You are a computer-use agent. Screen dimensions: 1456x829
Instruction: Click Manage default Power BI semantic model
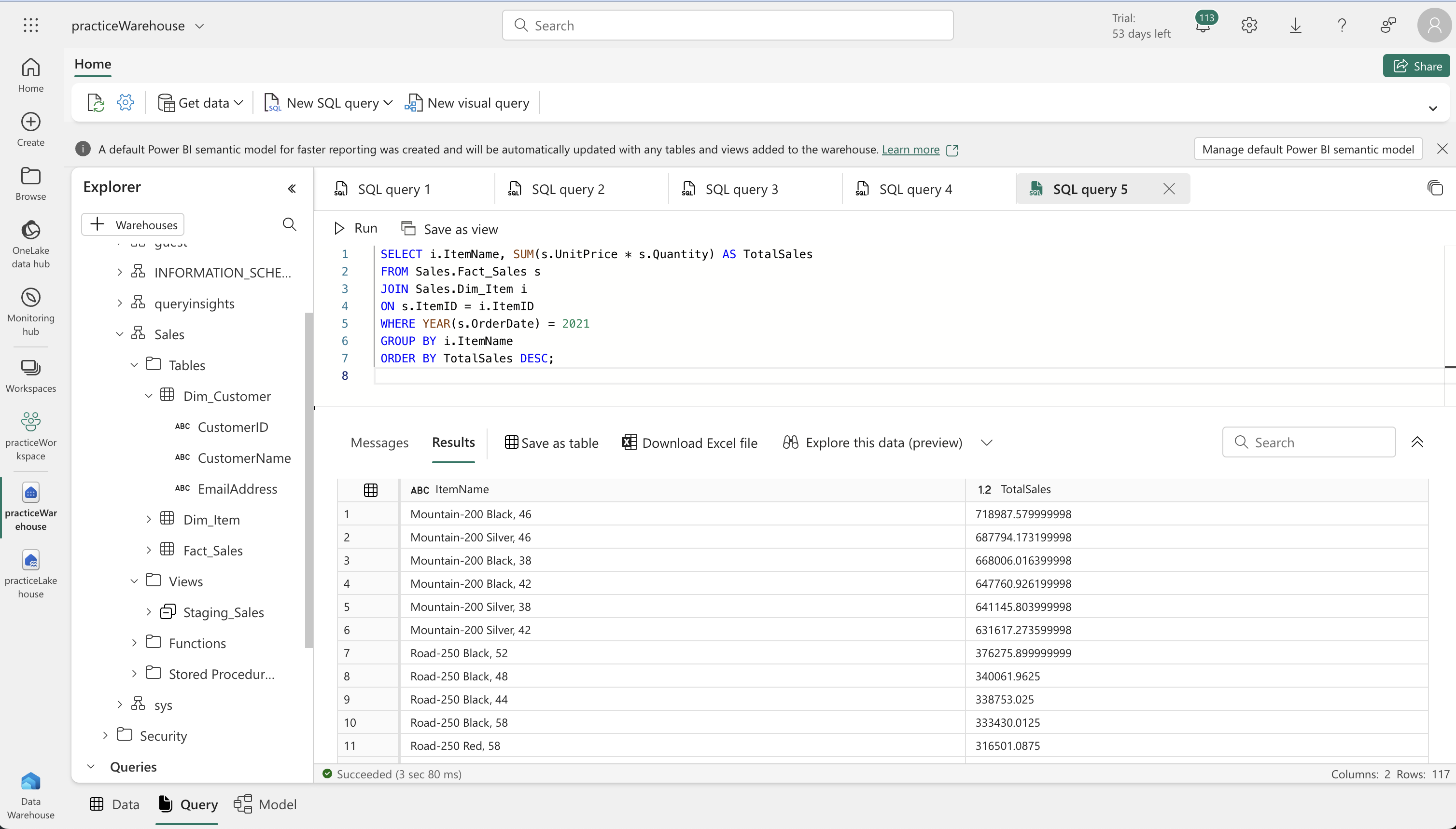[x=1308, y=149]
